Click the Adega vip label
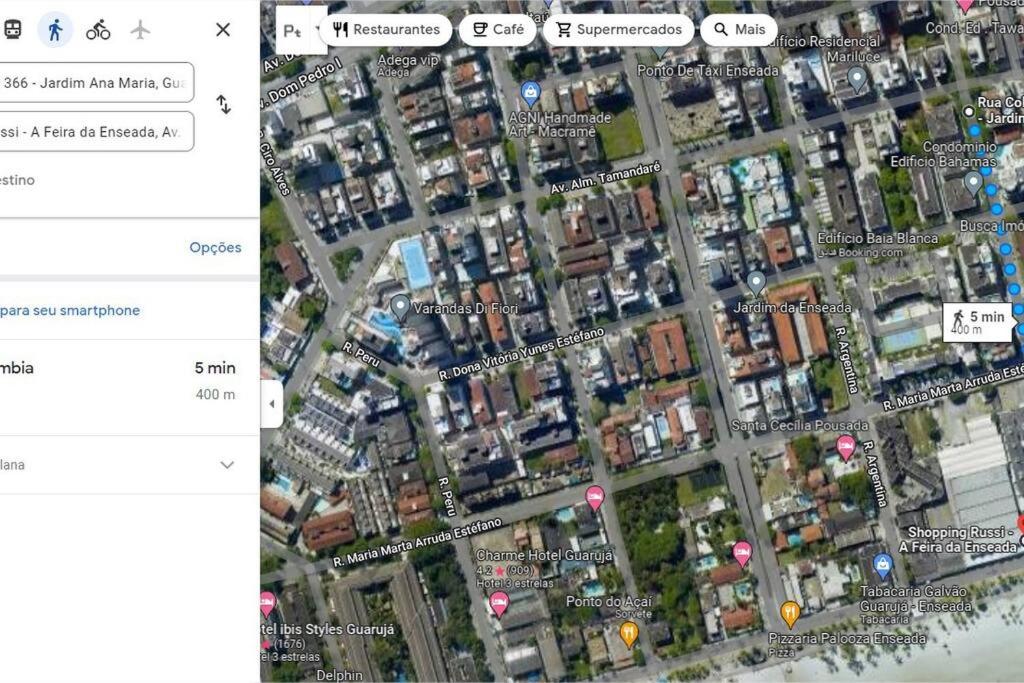Screen dimensions: 1024x683 pos(408,59)
